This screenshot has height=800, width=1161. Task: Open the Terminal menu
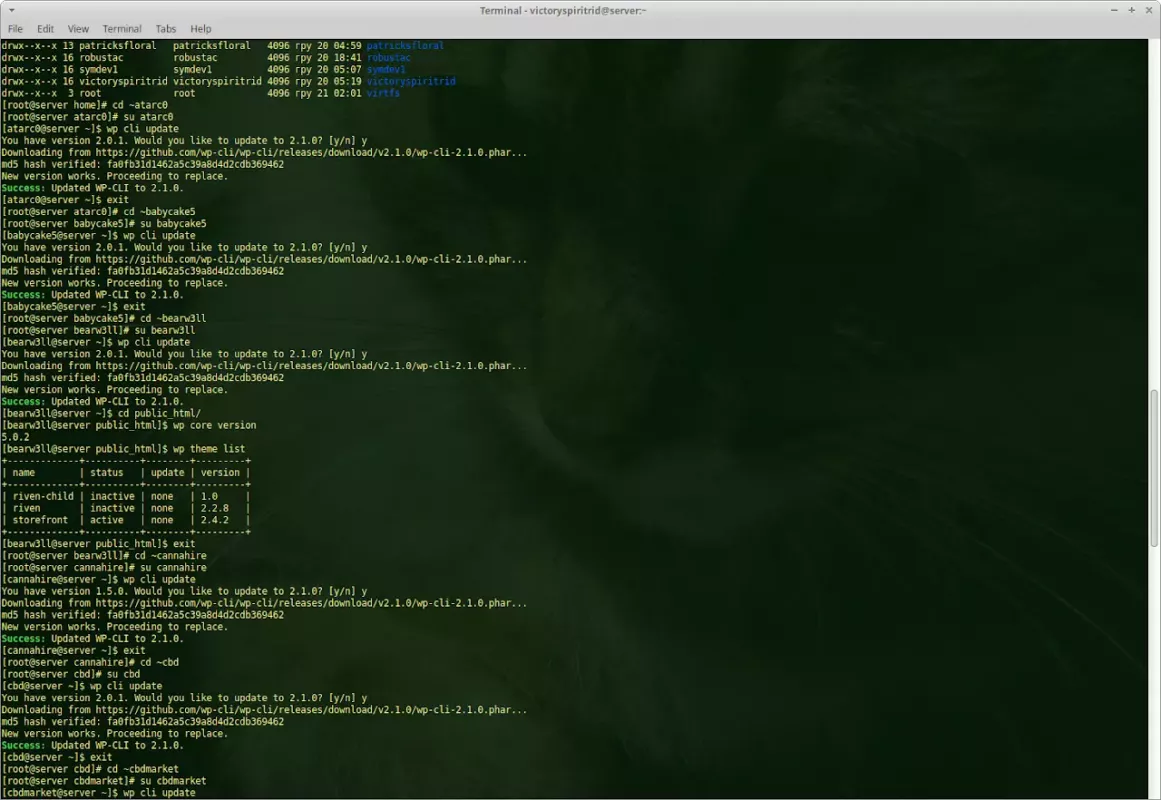(122, 29)
